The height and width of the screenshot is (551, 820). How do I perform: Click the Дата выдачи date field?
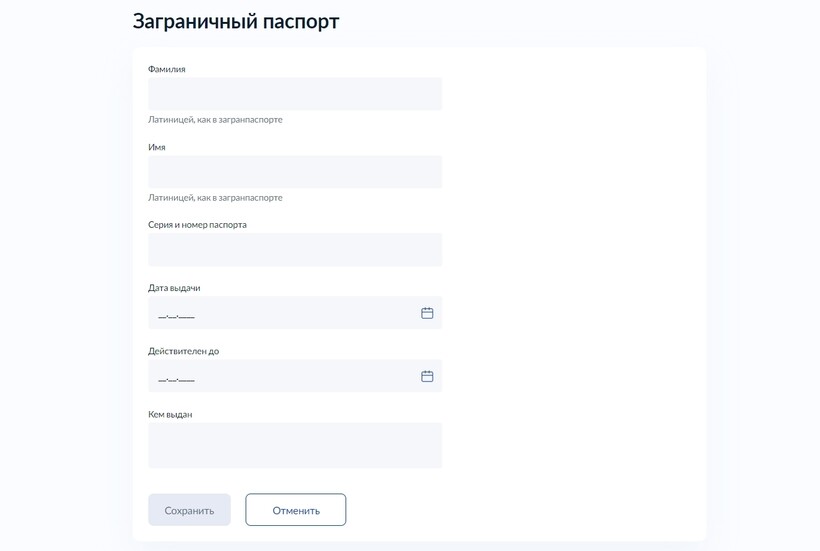tap(295, 313)
